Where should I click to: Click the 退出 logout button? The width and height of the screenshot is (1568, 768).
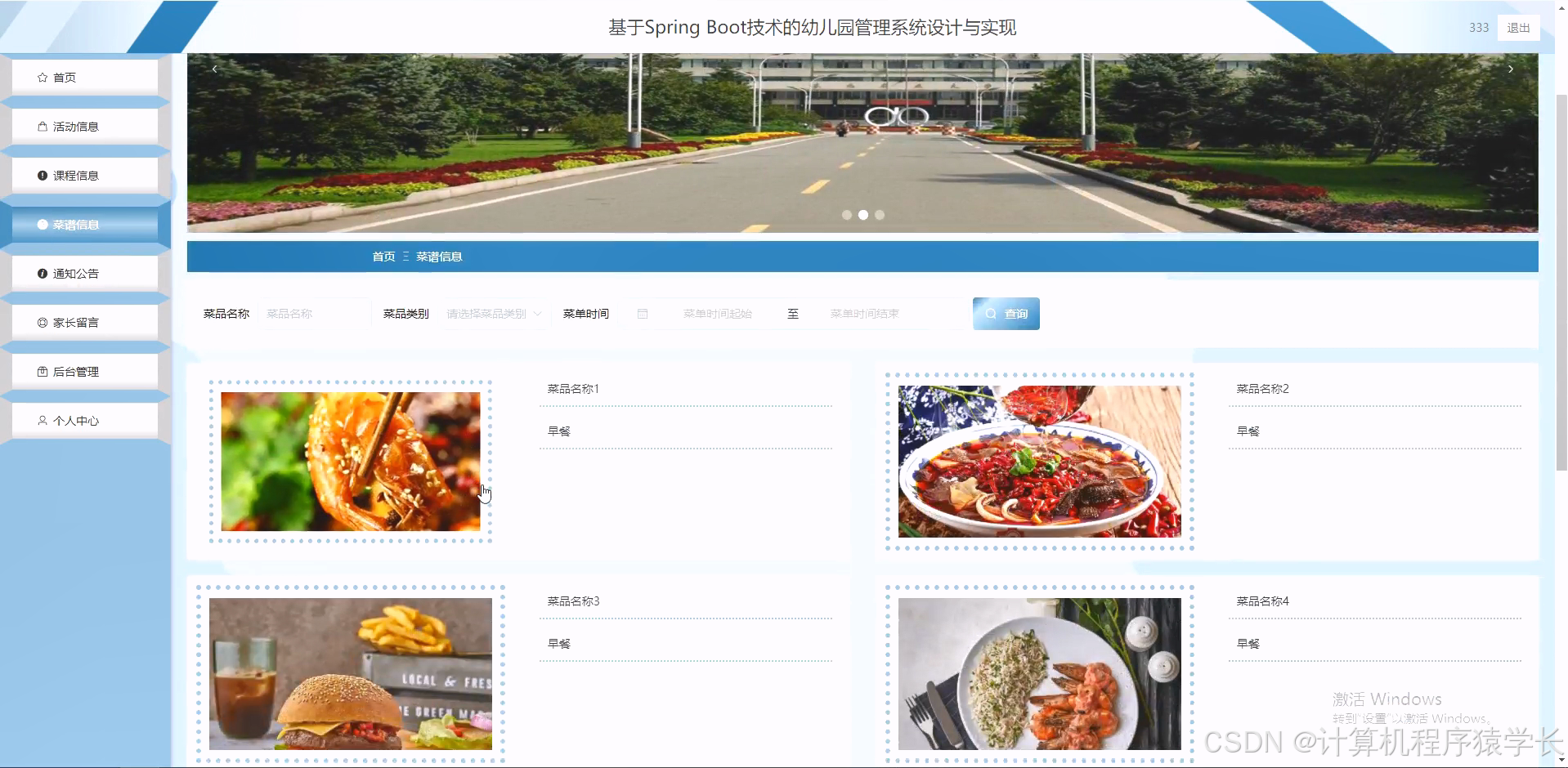(1518, 28)
